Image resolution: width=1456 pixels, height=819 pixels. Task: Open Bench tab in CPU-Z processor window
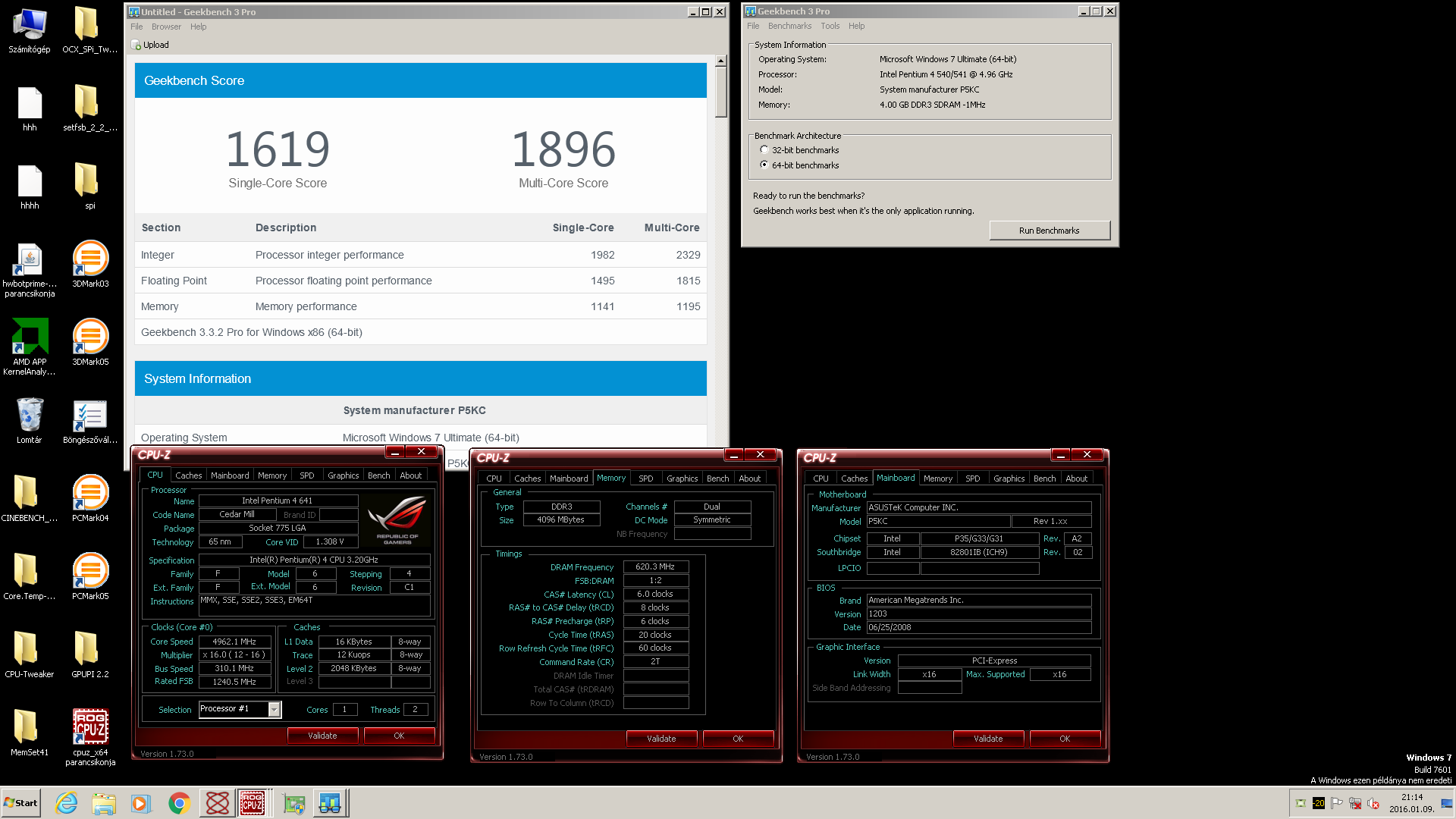click(x=378, y=475)
